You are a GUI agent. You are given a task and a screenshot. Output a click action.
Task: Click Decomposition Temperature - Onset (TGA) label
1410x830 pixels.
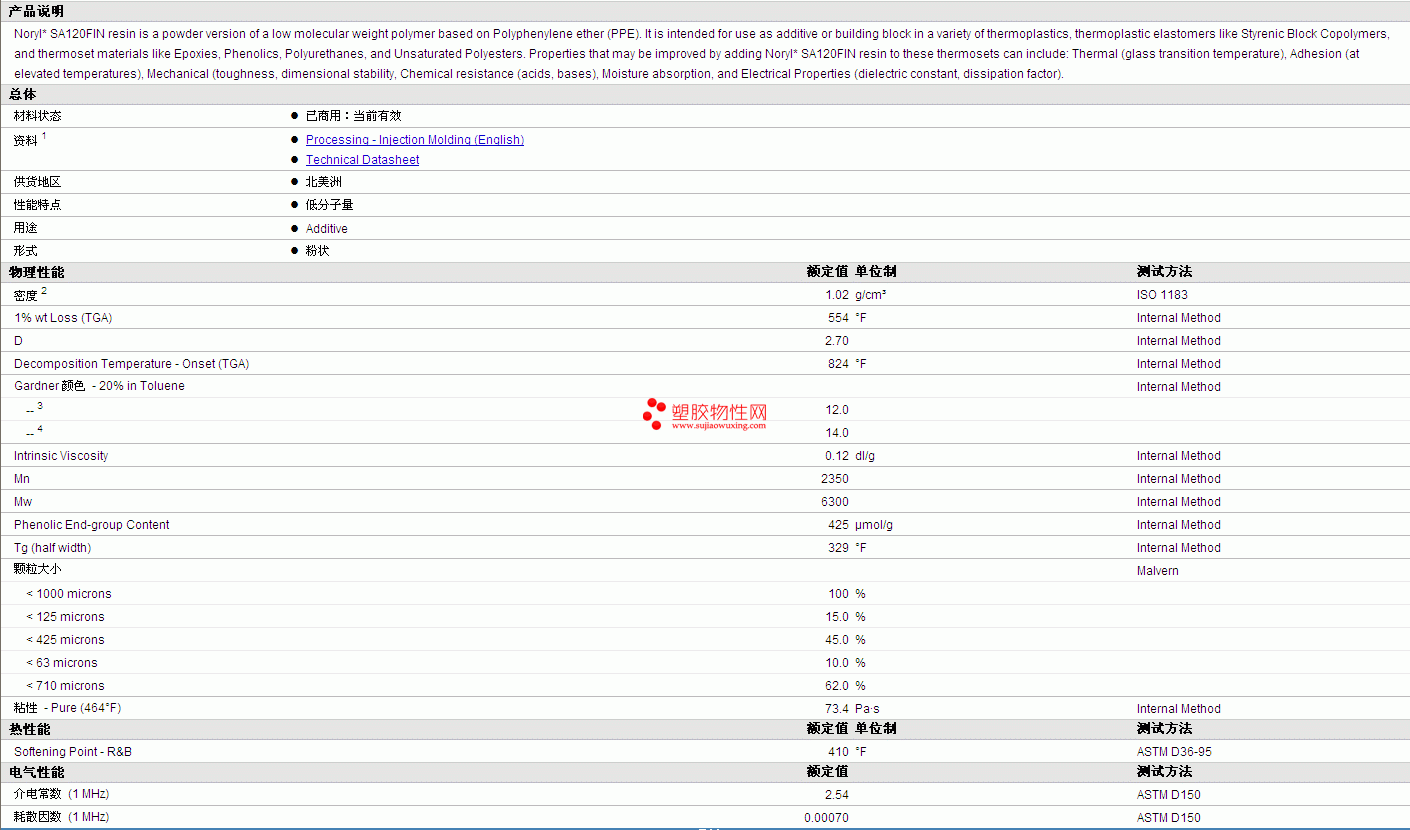click(x=132, y=364)
